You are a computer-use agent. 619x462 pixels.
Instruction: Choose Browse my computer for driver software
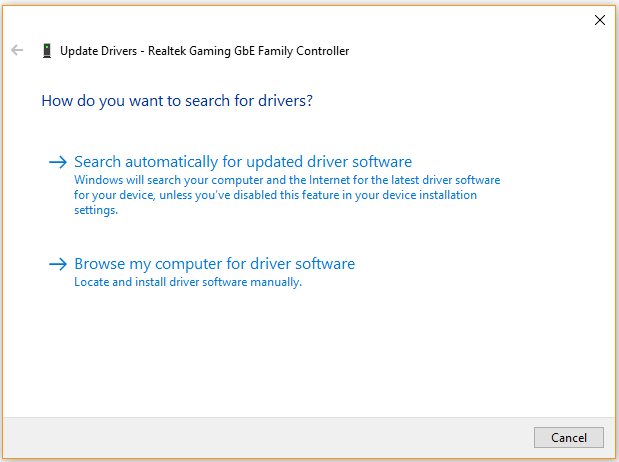214,264
